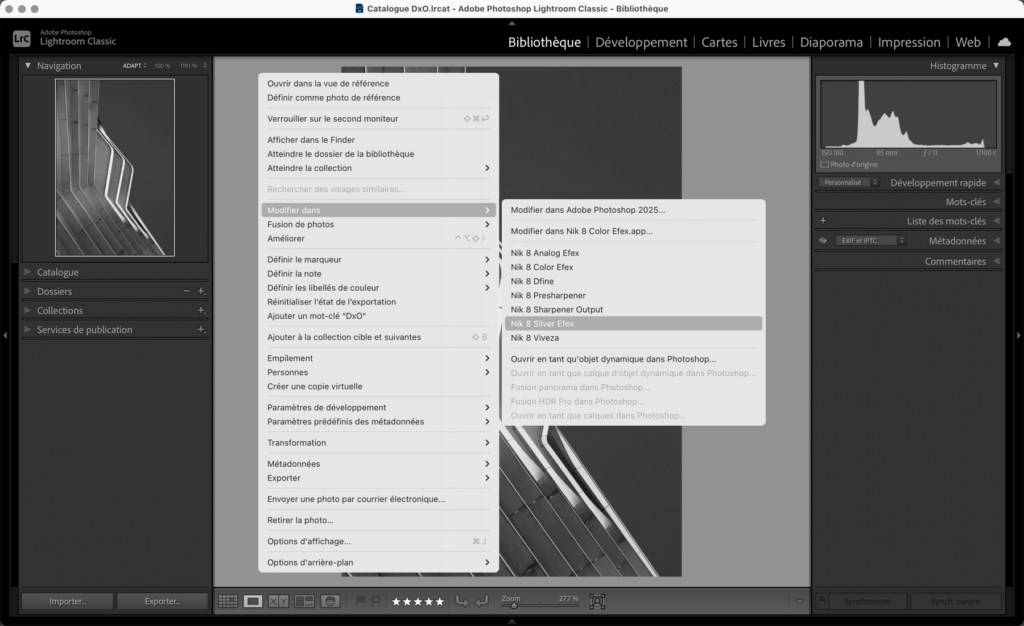Click the rotate right arrow icon in toolbar
Screen dimensions: 1024x626
pyautogui.click(x=482, y=601)
